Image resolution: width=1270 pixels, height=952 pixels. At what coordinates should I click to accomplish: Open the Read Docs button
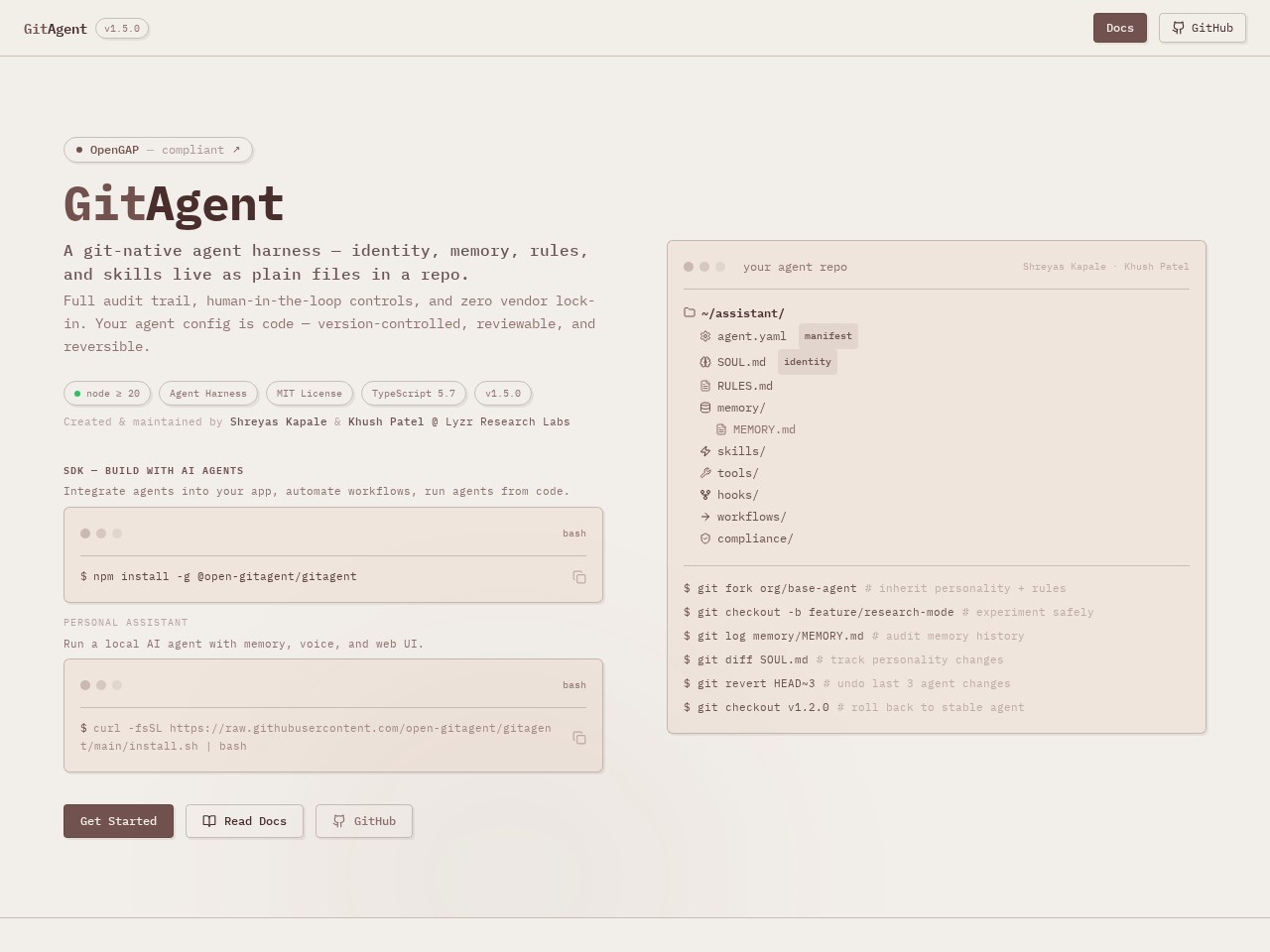click(x=244, y=821)
